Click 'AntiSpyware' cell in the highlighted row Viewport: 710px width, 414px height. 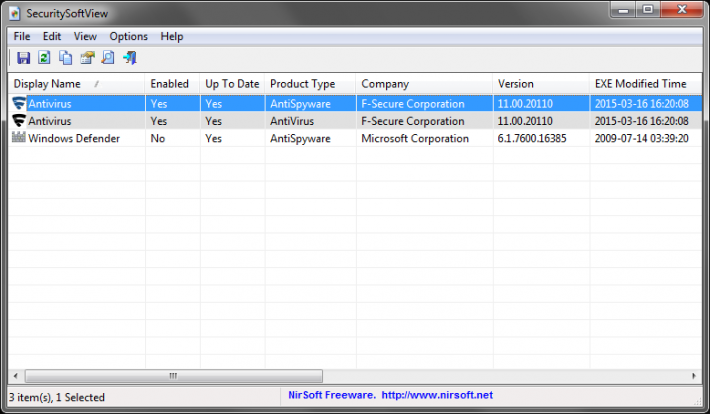point(300,104)
